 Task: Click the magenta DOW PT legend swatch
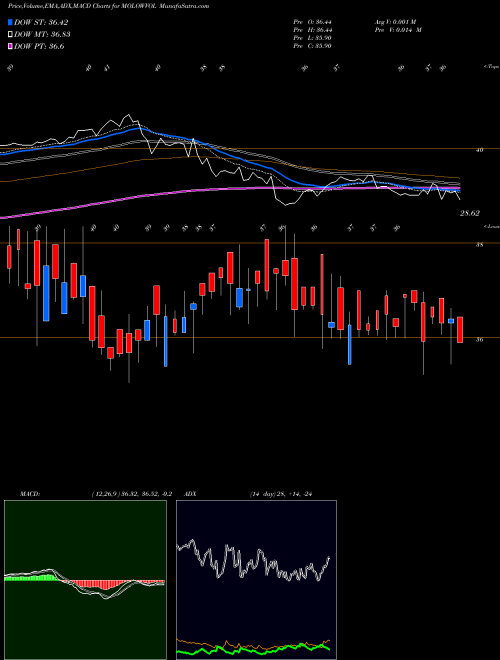[x=11, y=46]
